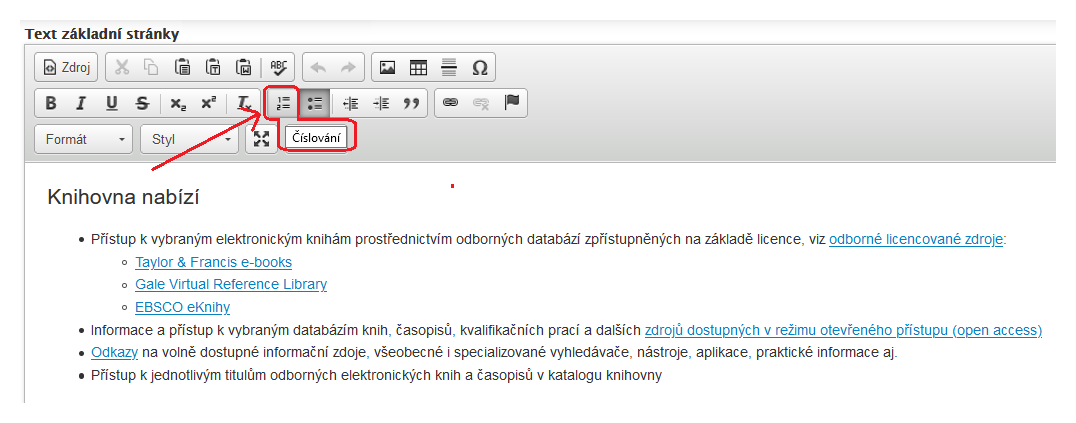Click the Decrease indent icon
1076x423 pixels.
pos(350,103)
